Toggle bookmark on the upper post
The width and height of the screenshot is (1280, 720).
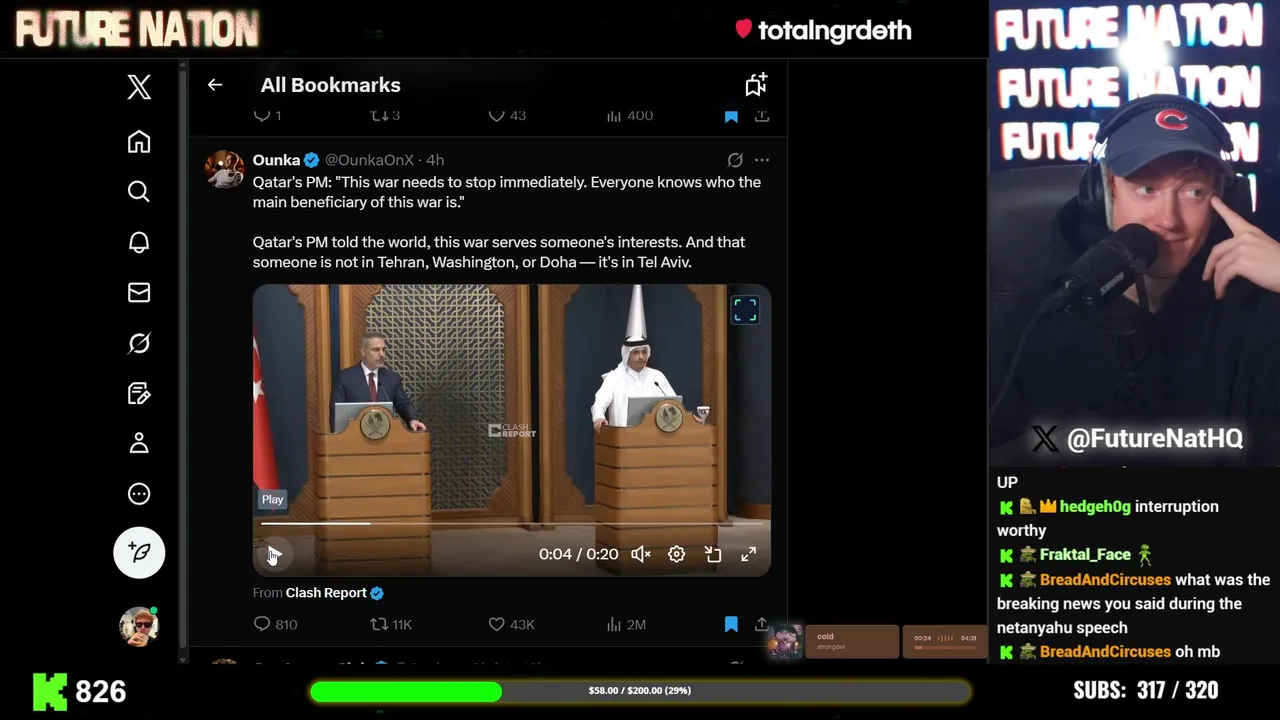731,116
